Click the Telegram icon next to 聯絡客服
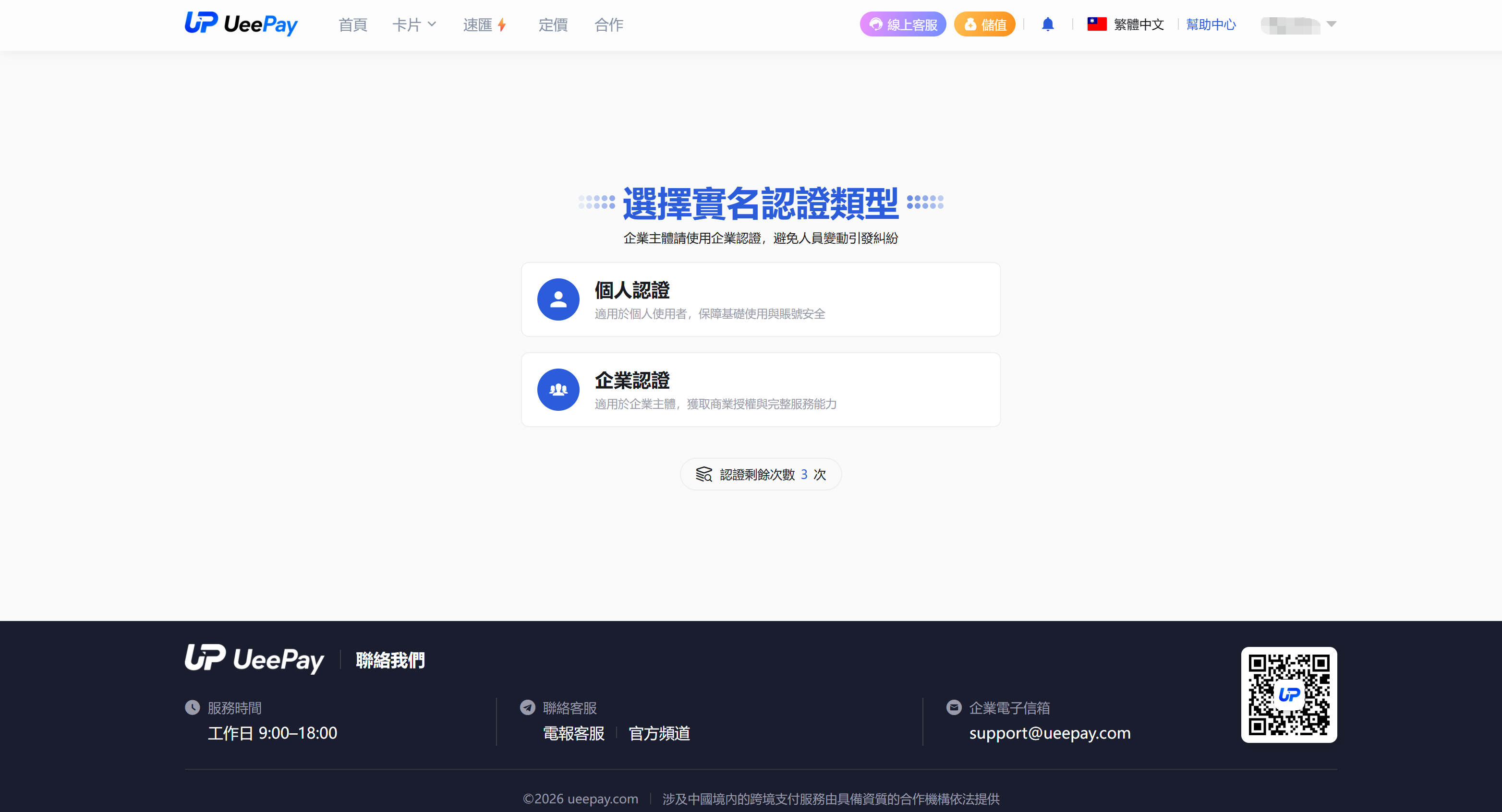Screen dimensions: 1502x812 click(x=528, y=707)
